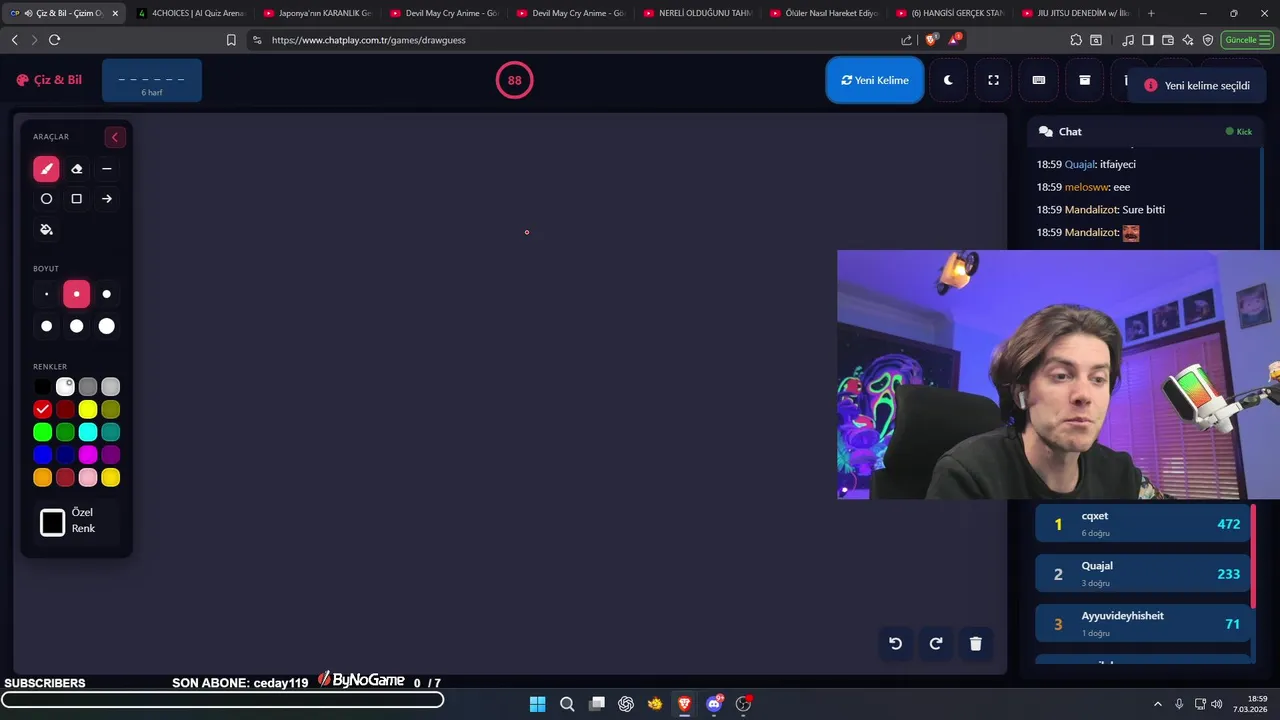This screenshot has height=720, width=1280.
Task: Switch to the NERELİ OLDUĞUNU TAHM tab
Action: (x=699, y=13)
